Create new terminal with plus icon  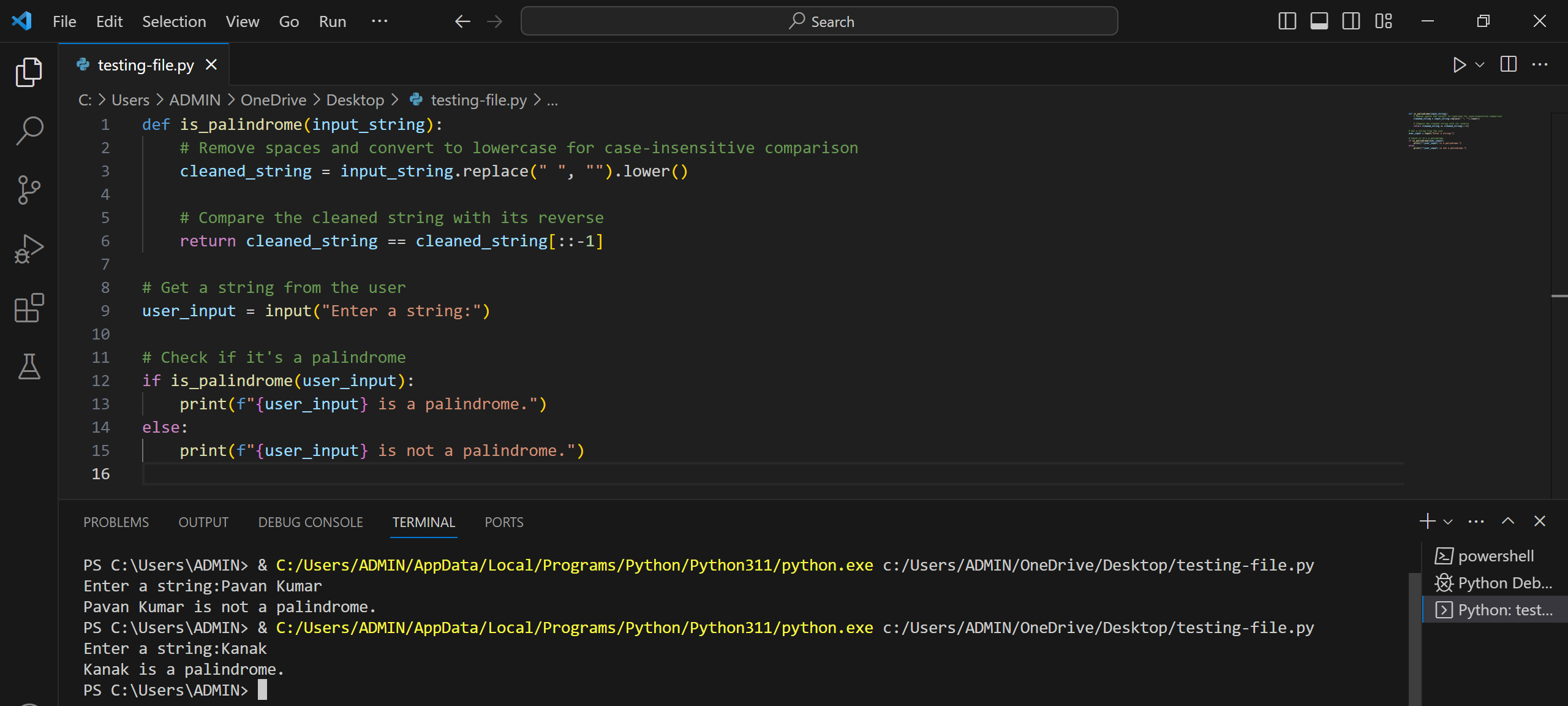tap(1427, 522)
